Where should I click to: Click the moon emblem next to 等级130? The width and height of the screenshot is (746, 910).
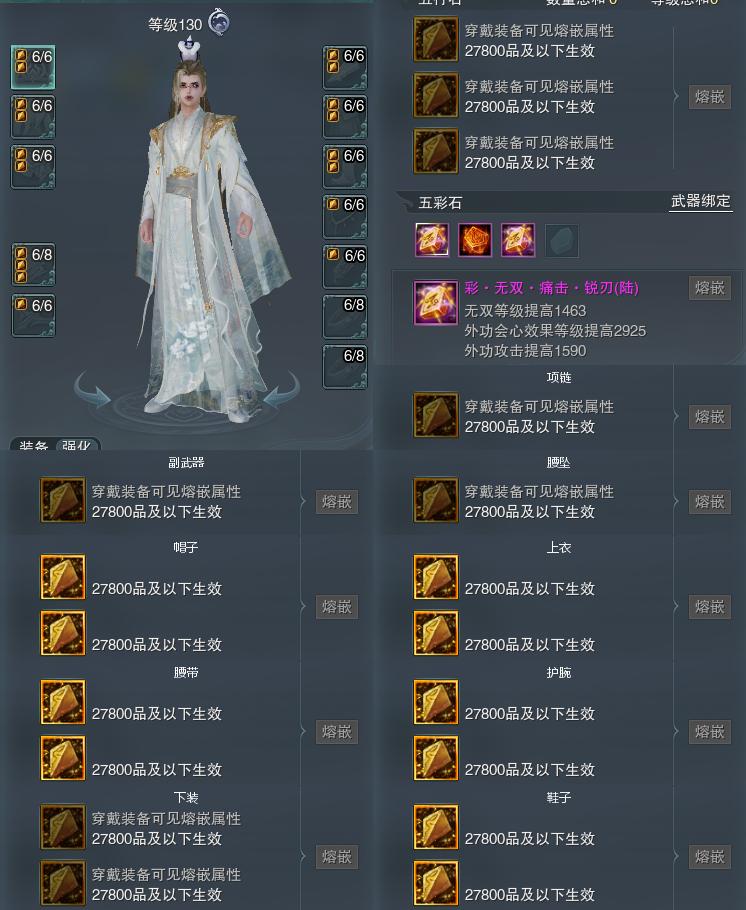pyautogui.click(x=219, y=22)
